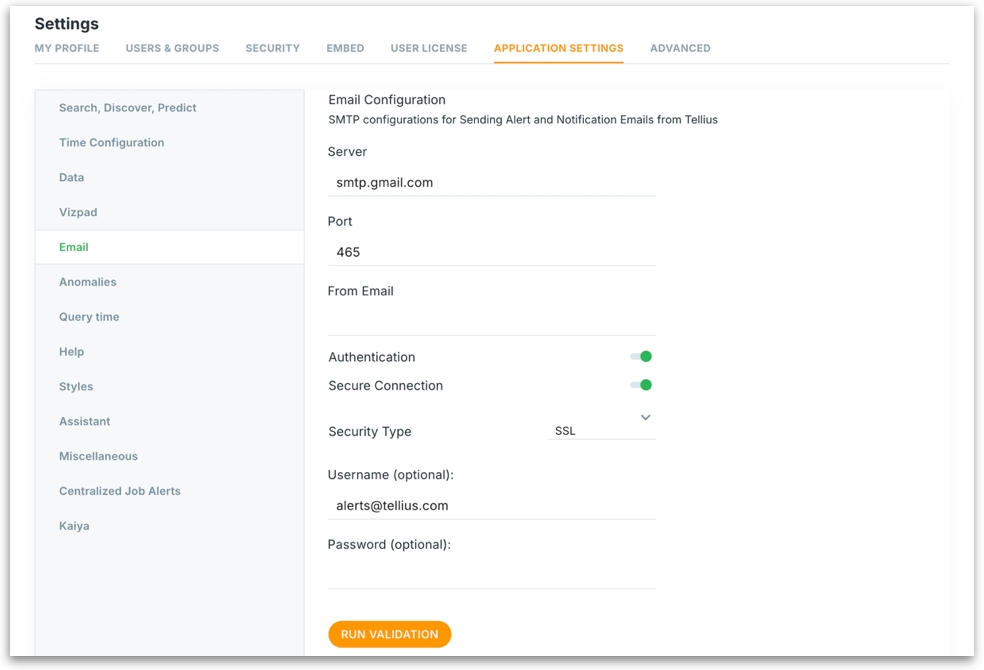Screen dimensions: 984x670
Task: Expand the Security Type dropdown chevron
Action: coord(645,417)
